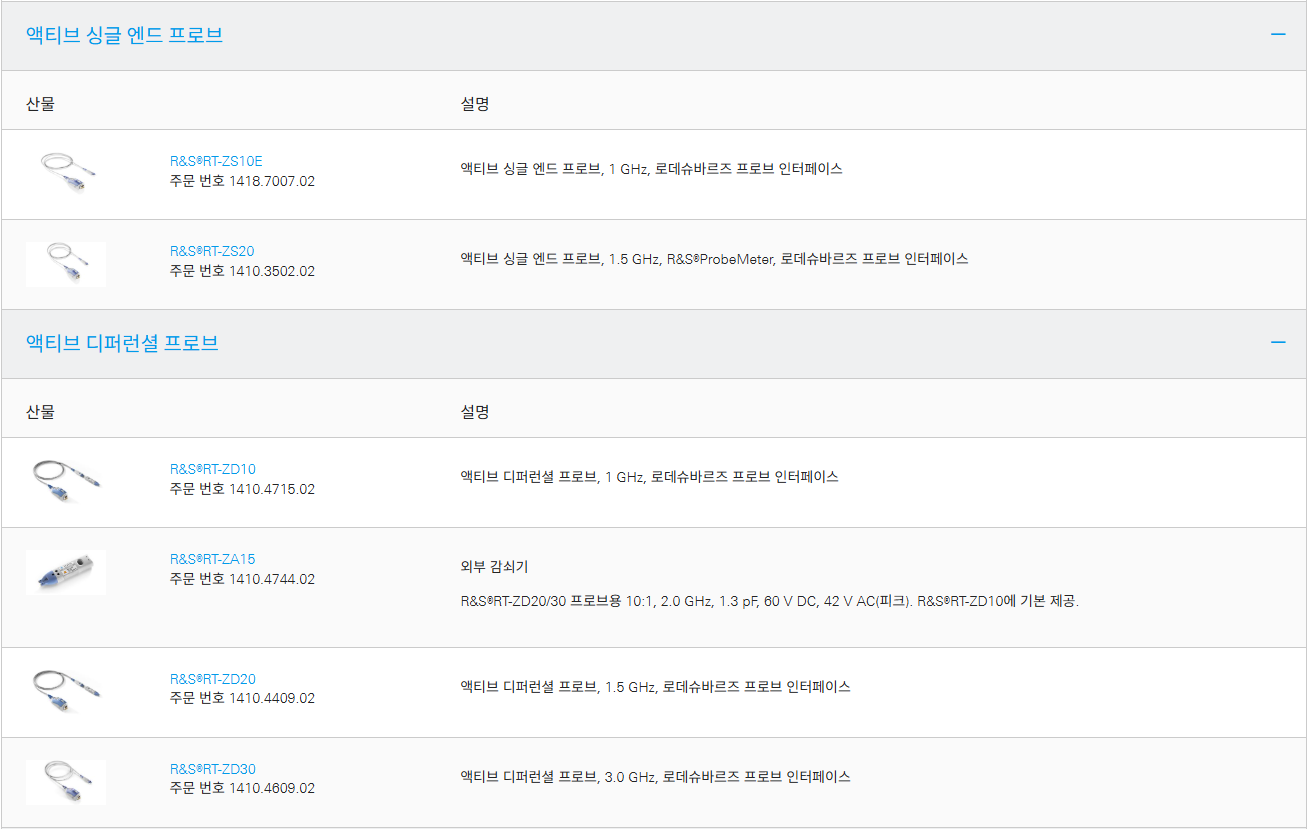
Task: Open the R&S®RT-ZD10 product link
Action: click(213, 469)
